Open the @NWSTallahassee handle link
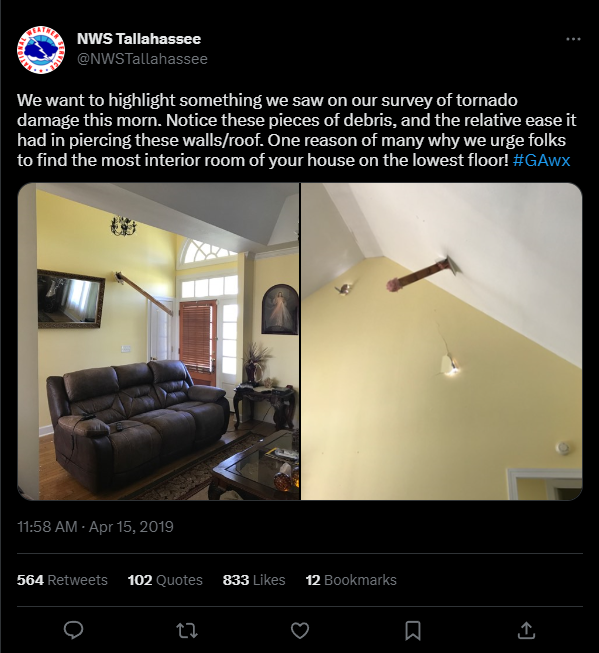This screenshot has width=599, height=653. tap(142, 59)
